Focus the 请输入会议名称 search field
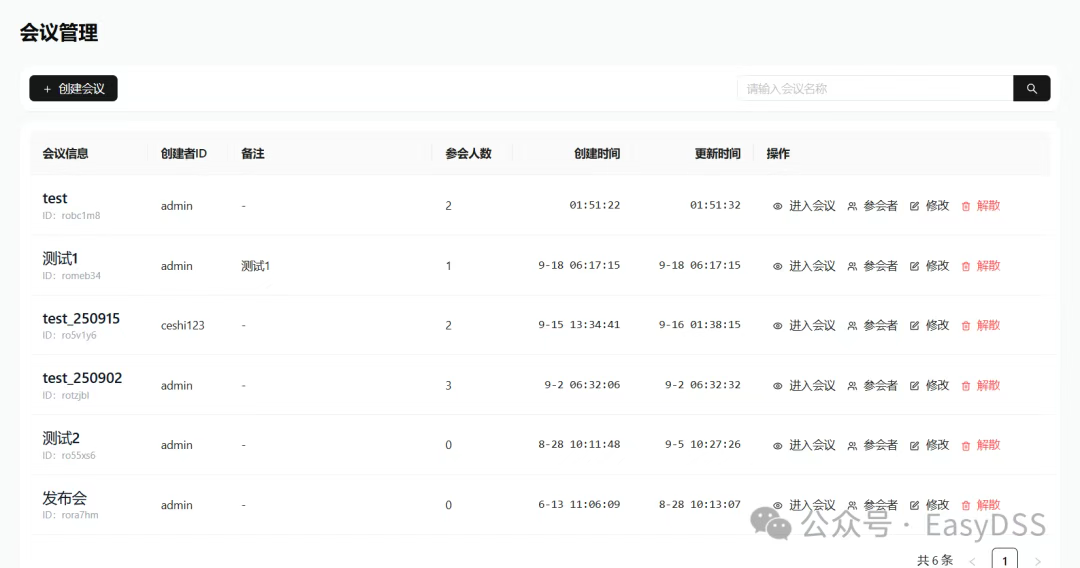The width and height of the screenshot is (1080, 568). tap(875, 88)
